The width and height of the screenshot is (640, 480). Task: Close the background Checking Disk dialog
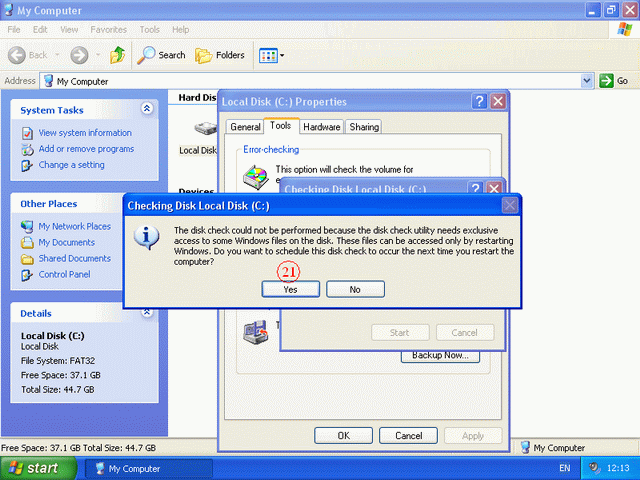tap(494, 188)
